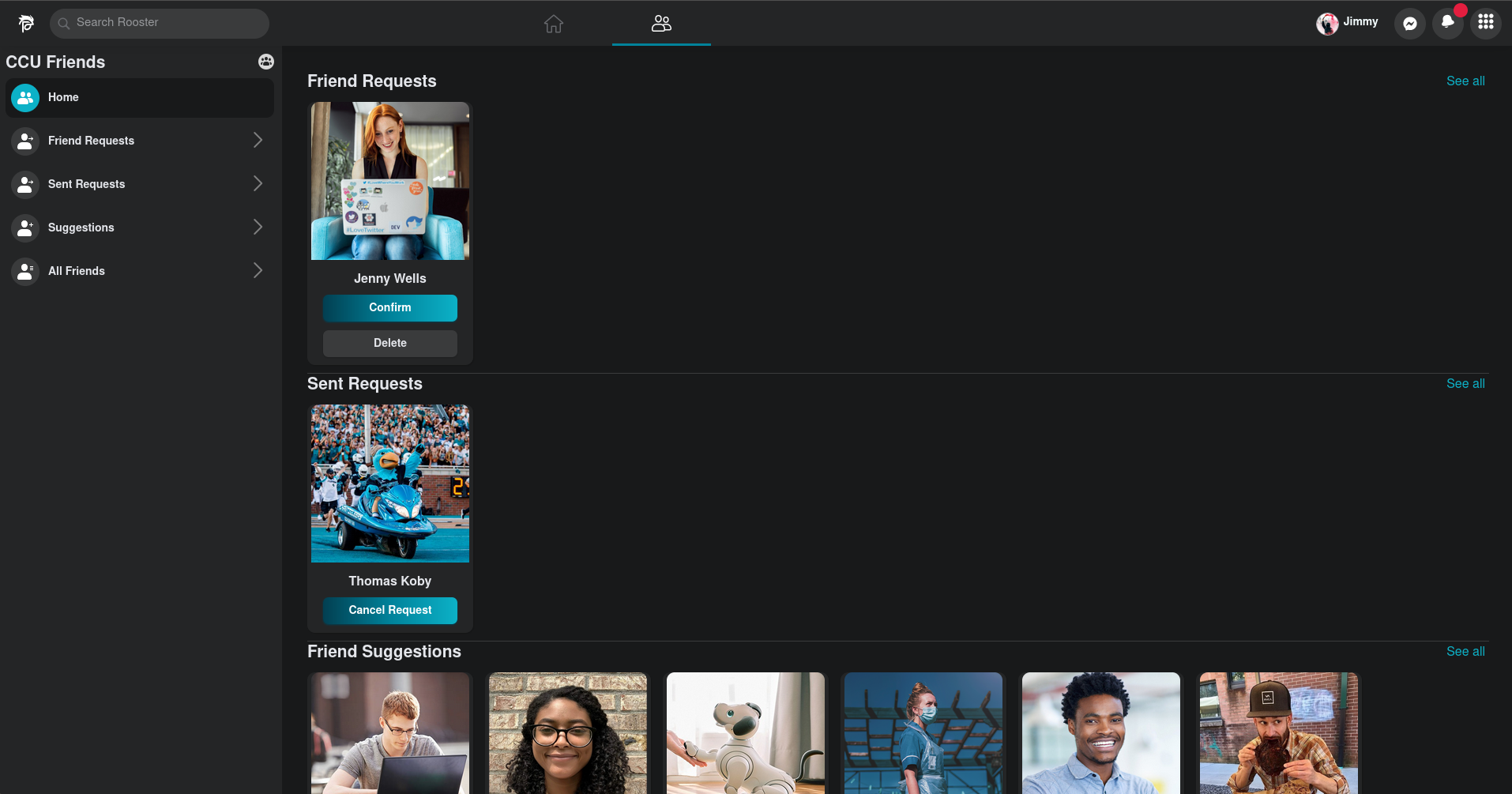See all Sent Requests
This screenshot has height=794, width=1512.
(x=1465, y=384)
